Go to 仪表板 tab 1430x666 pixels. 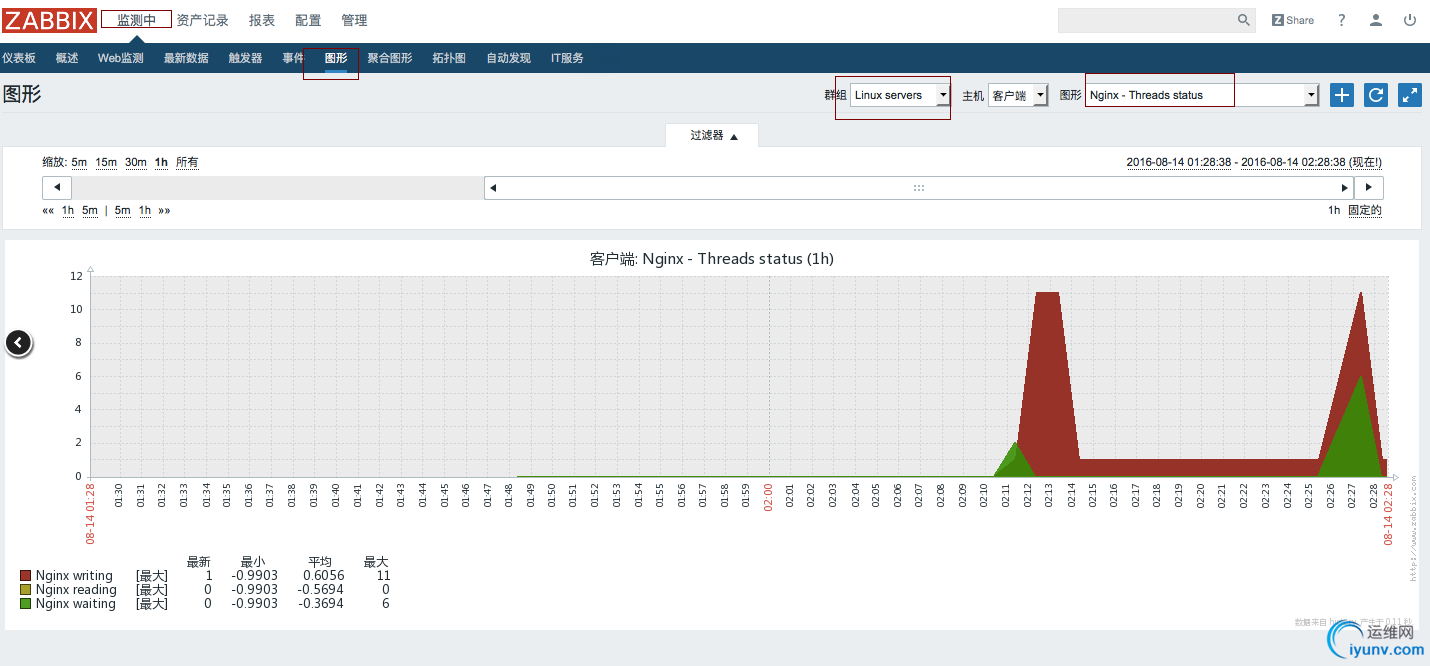(x=18, y=58)
